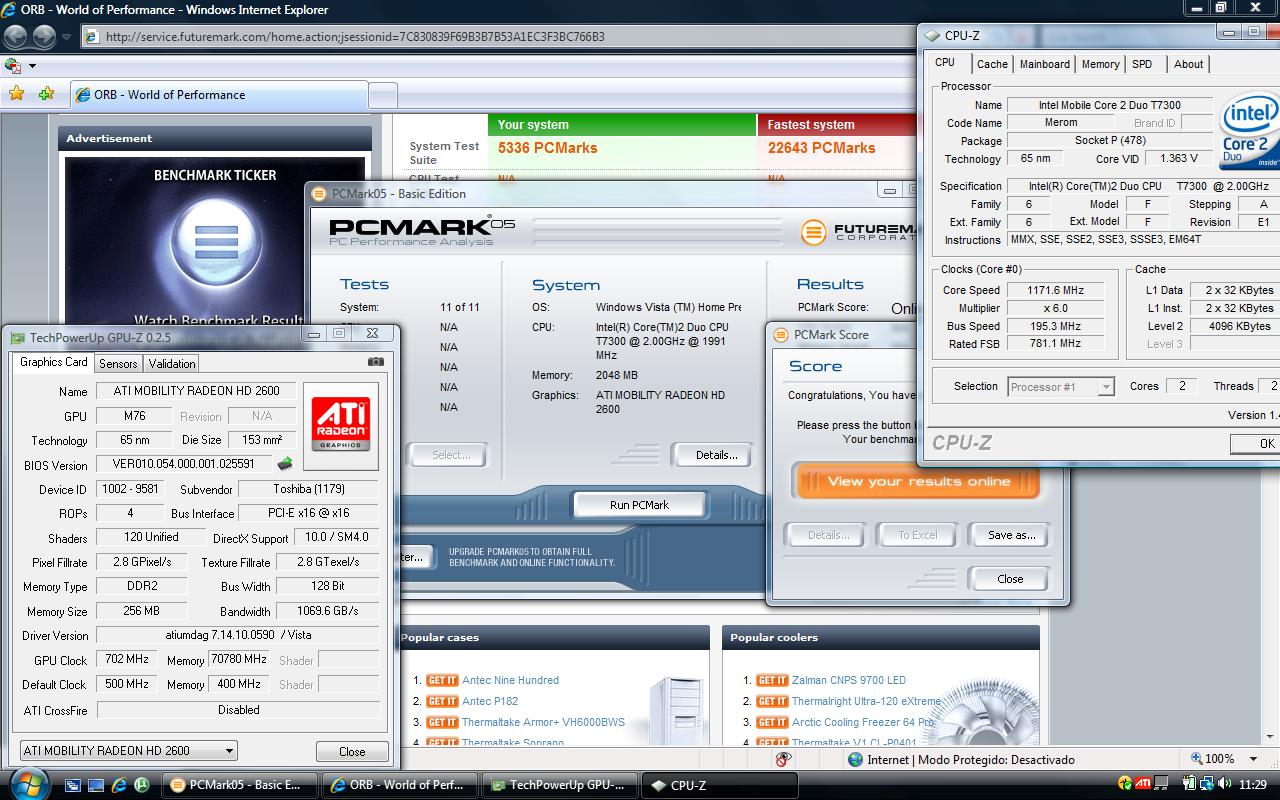Viewport: 1280px width, 800px height.
Task: Click the Futuremark logo icon in PCMark05
Action: tap(815, 232)
